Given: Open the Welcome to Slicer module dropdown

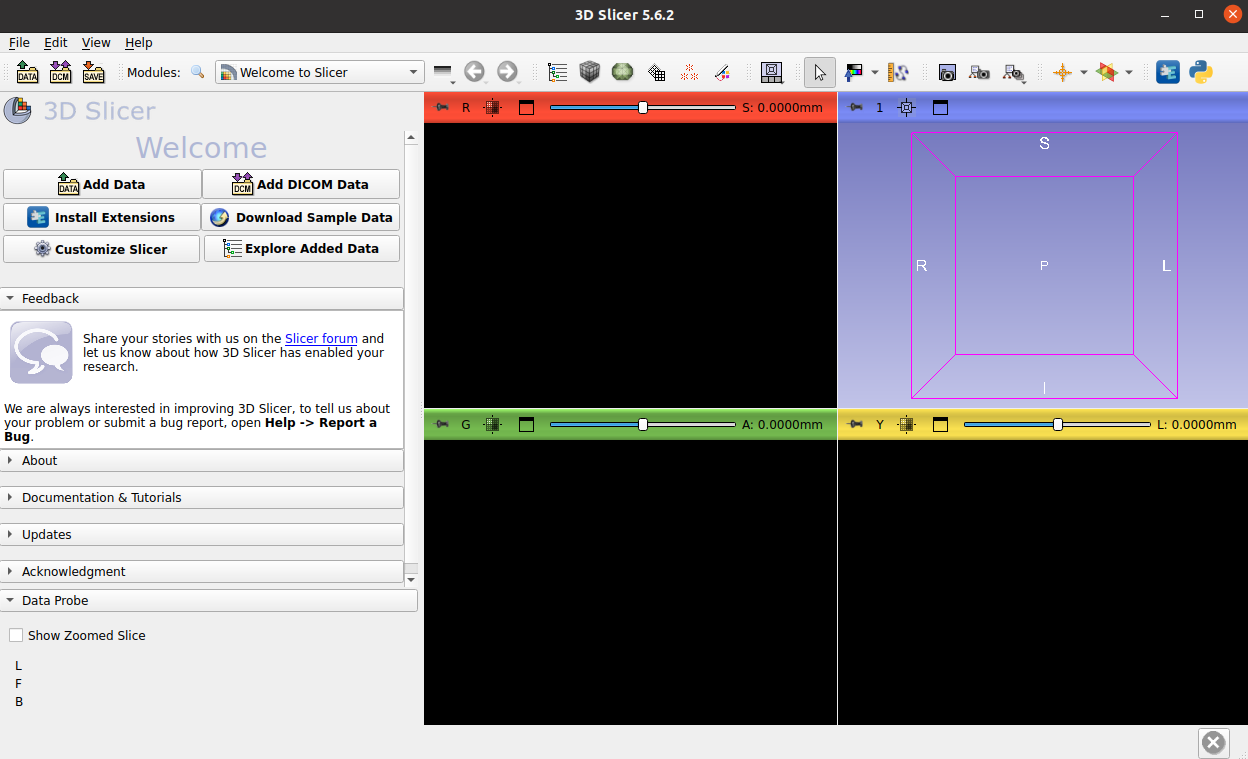Looking at the screenshot, I should (x=320, y=72).
